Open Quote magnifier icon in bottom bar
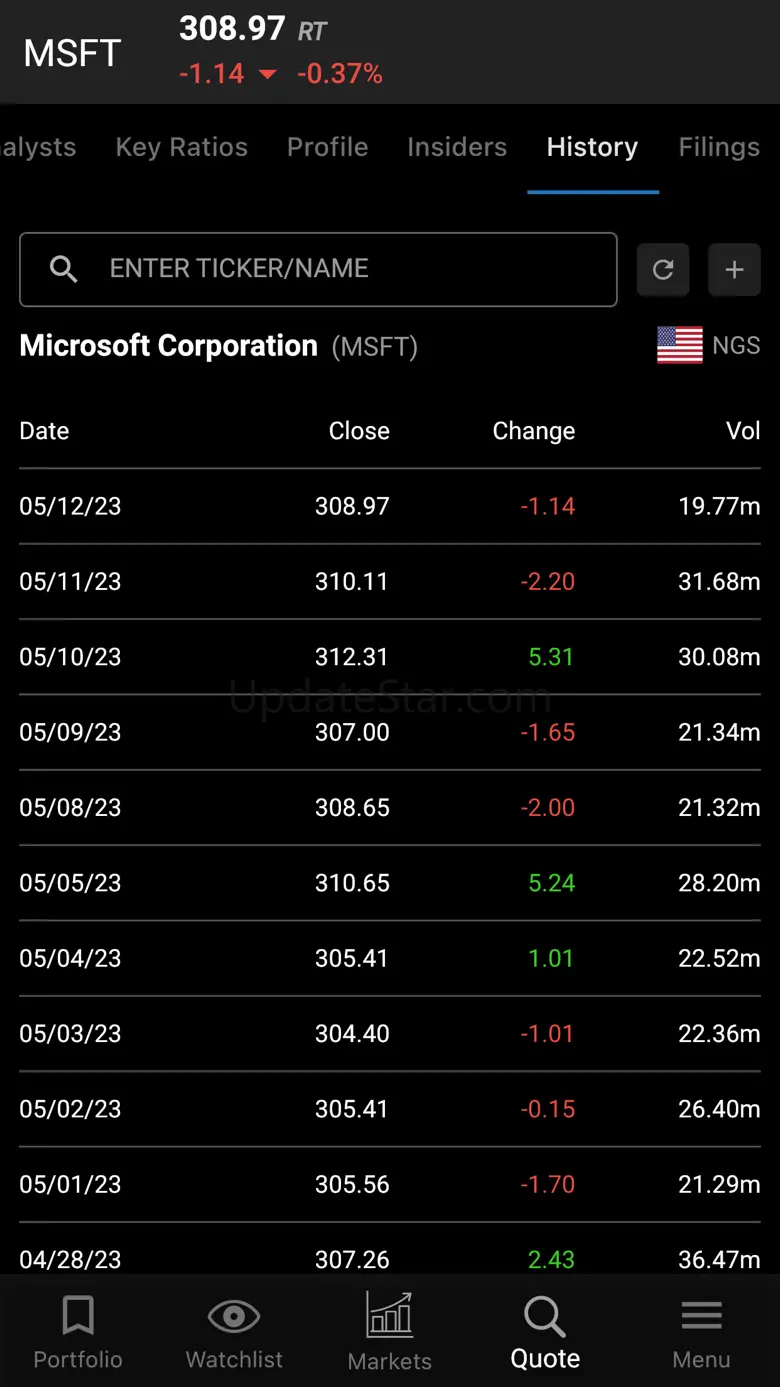780x1387 pixels. pyautogui.click(x=545, y=1318)
